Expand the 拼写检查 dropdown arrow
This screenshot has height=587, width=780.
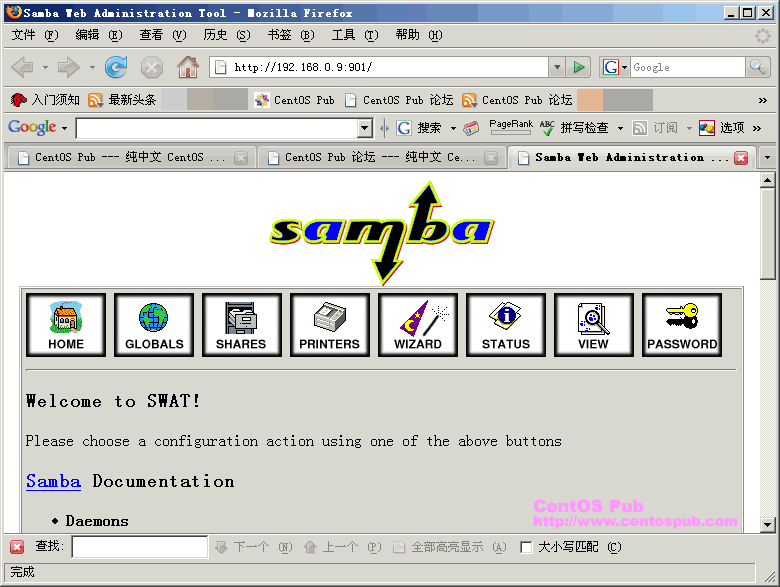[620, 128]
